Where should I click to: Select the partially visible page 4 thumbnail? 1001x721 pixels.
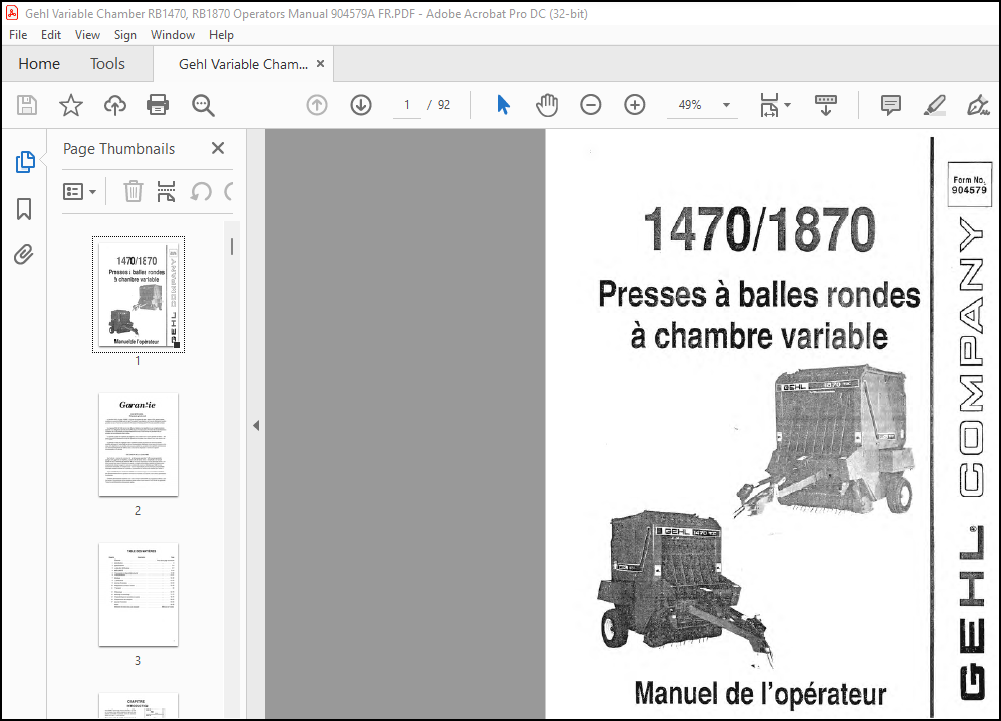(x=138, y=706)
